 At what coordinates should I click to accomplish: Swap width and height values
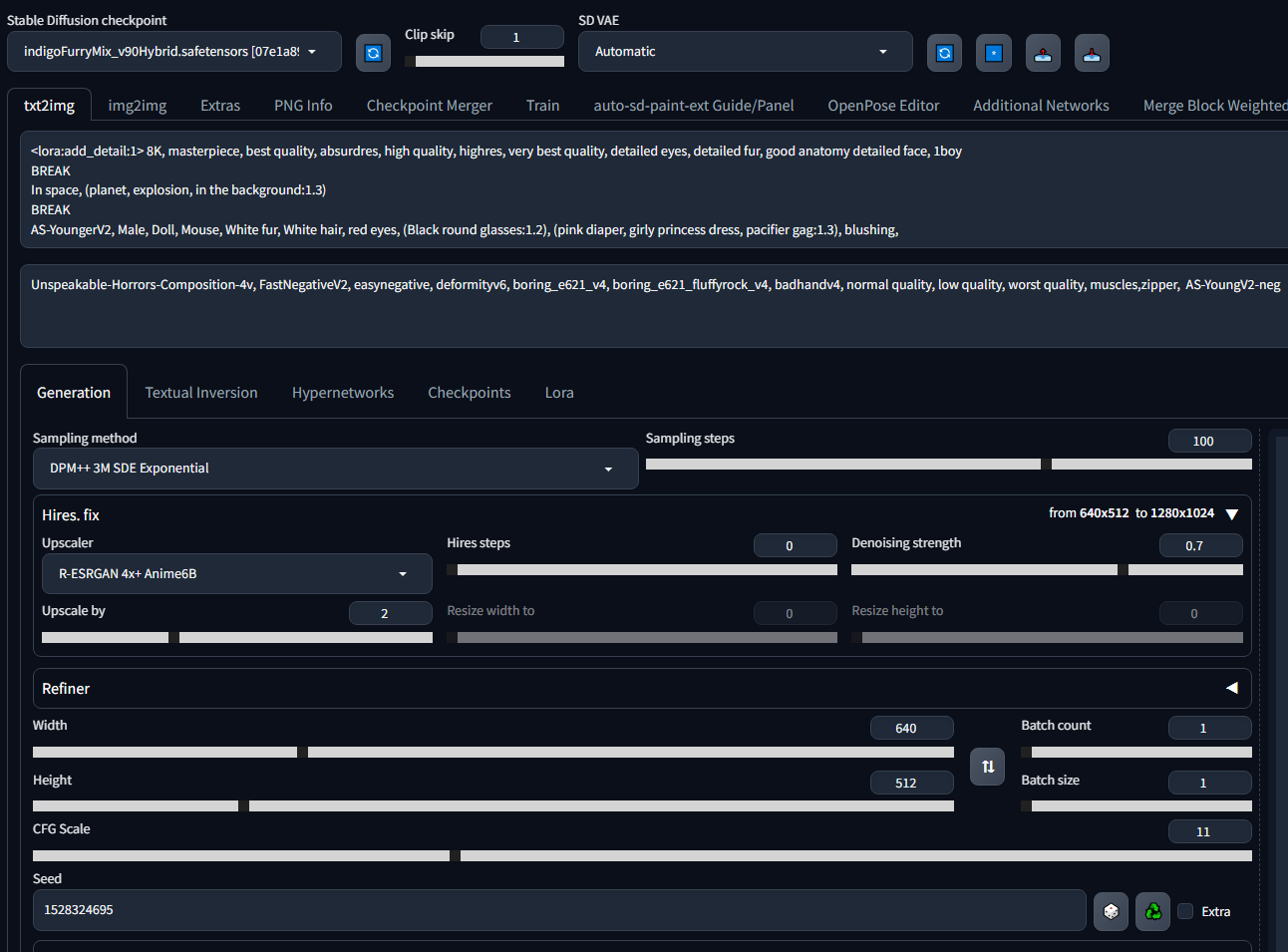point(987,767)
